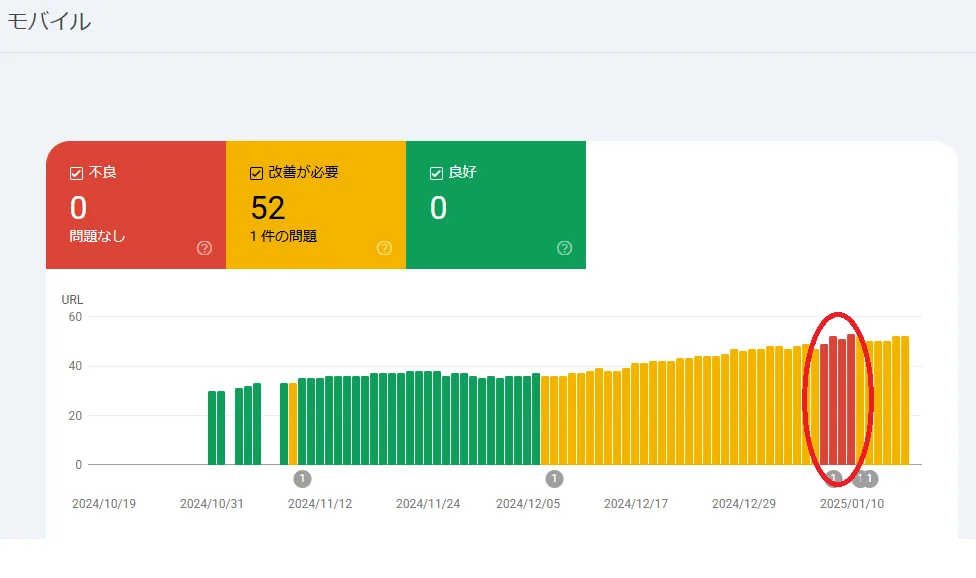Click help icon in red 不良 card
Image resolution: width=976 pixels, height=578 pixels.
[x=204, y=248]
